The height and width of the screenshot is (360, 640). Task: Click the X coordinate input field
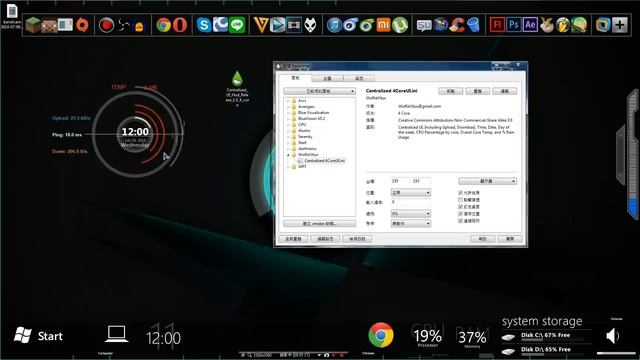pos(400,181)
